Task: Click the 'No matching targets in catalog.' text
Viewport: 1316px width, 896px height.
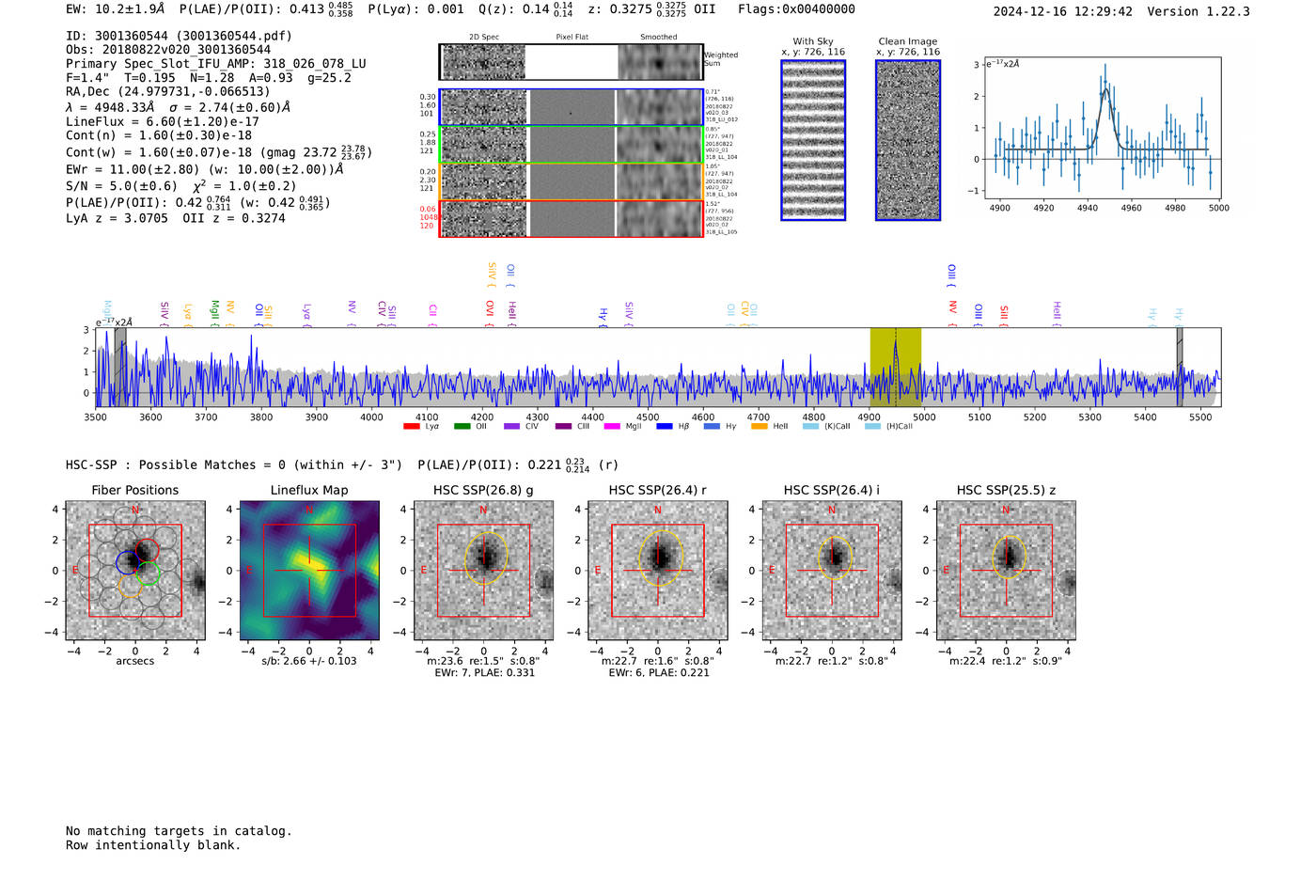Action: pos(179,831)
